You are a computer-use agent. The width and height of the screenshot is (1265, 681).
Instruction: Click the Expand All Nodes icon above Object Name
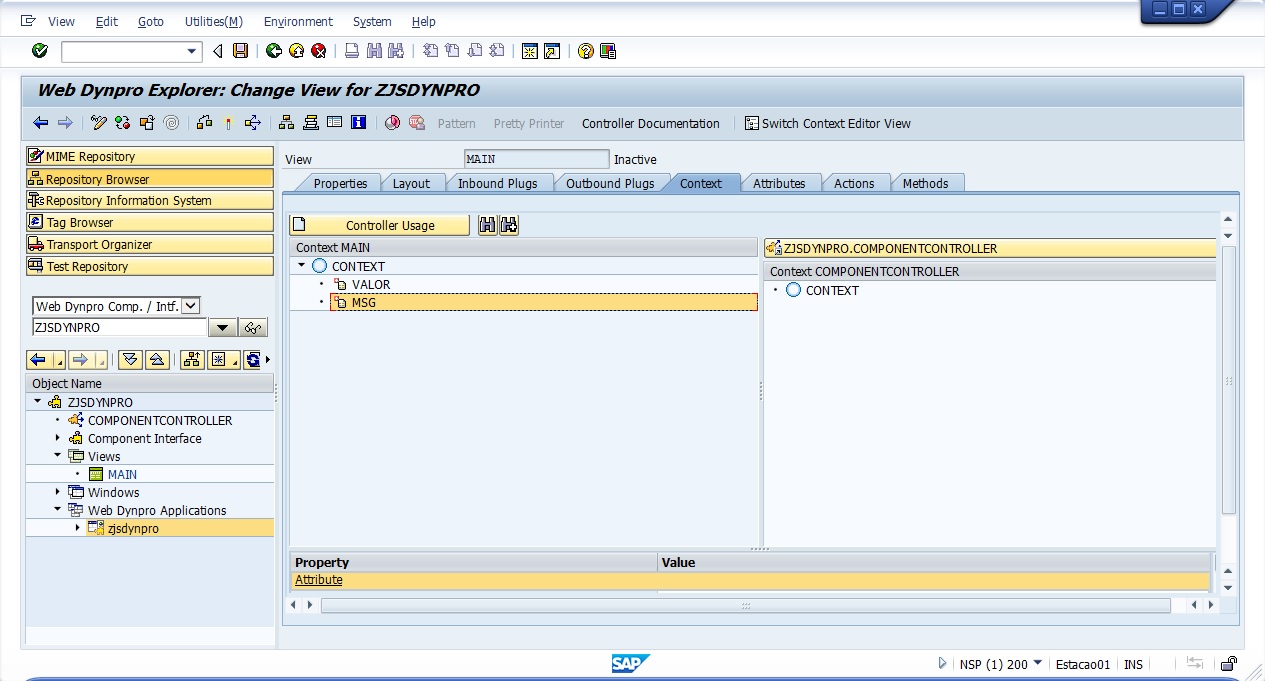[130, 360]
